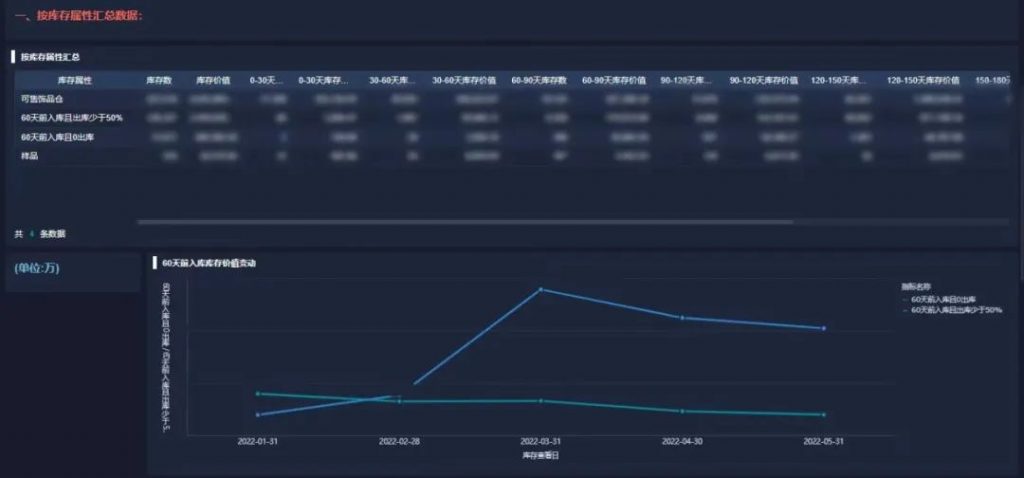The image size is (1024, 478).
Task: Click the 2022-01-31 x-axis date label
Action: click(x=258, y=440)
